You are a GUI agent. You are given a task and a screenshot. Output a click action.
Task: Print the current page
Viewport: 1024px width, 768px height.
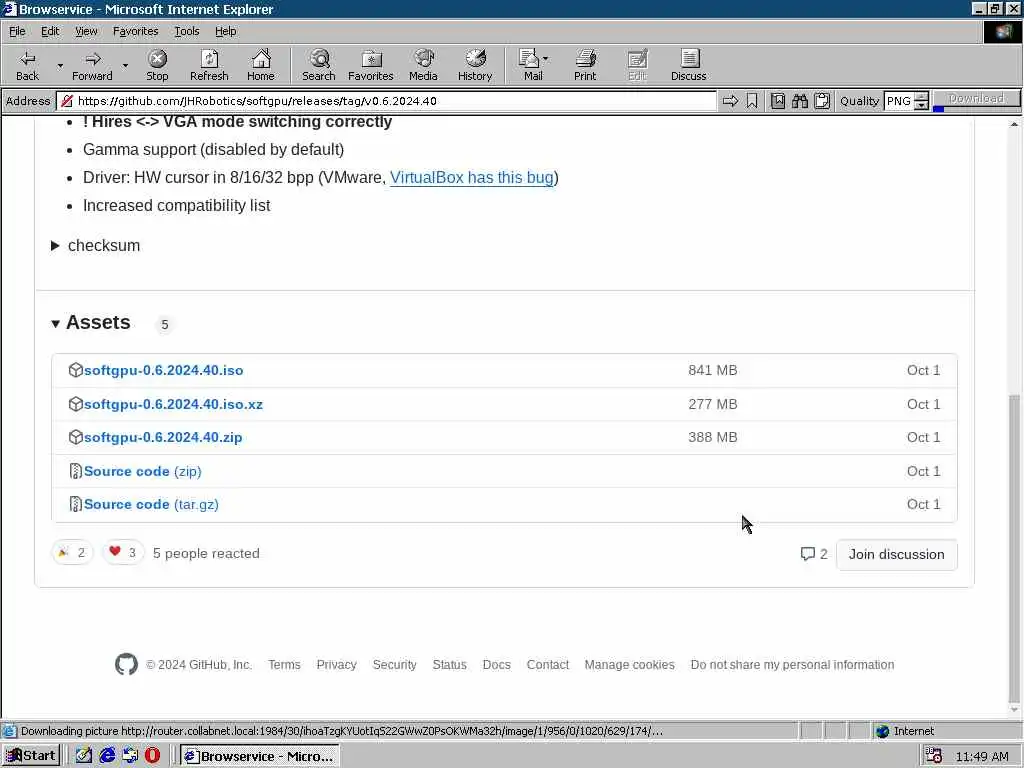(x=585, y=65)
